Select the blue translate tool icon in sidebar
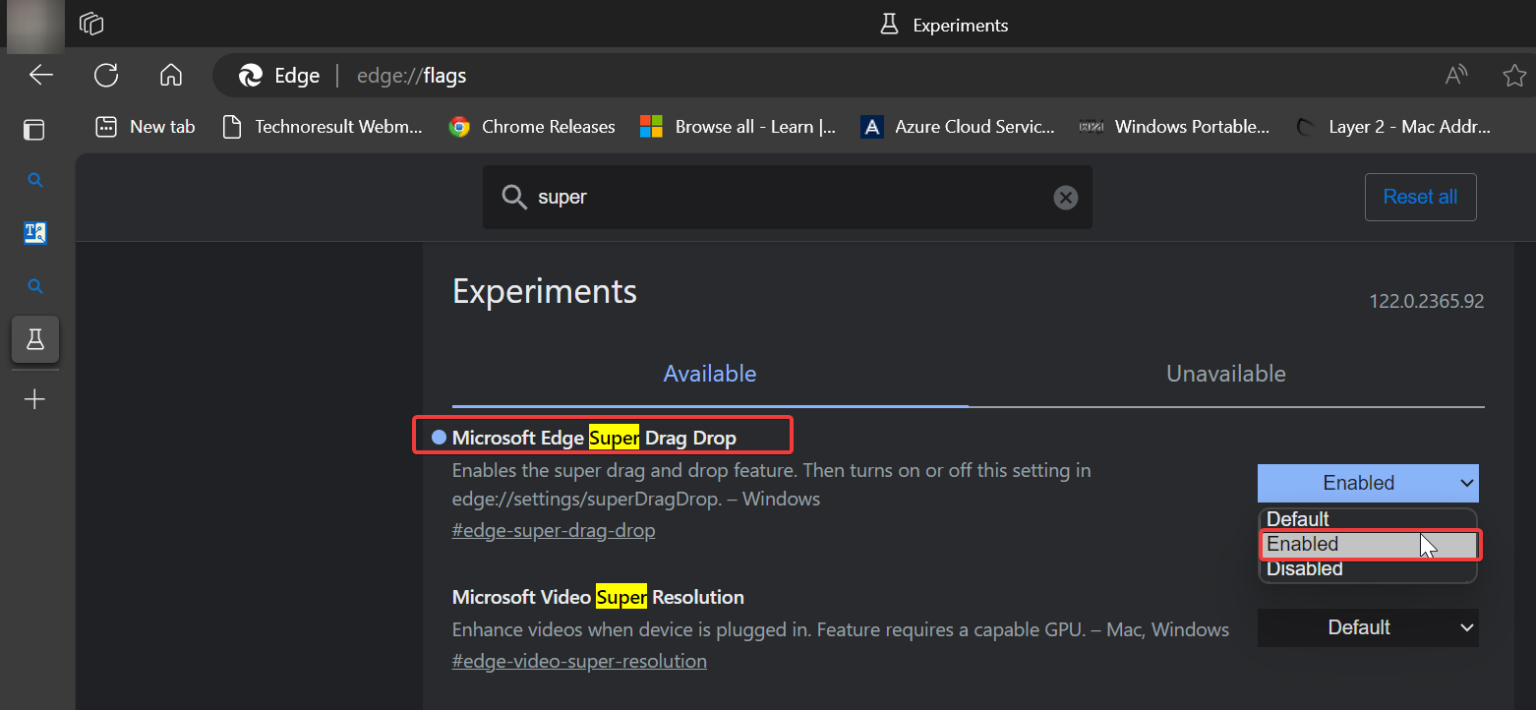Screen dimensions: 1536x710 (x=35, y=232)
